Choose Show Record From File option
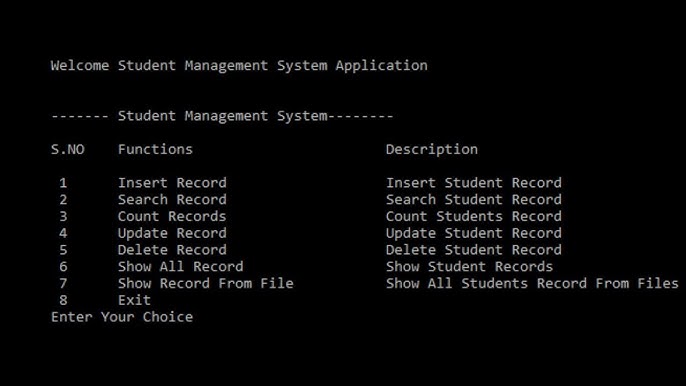Screen dimensions: 686x386 205,283
